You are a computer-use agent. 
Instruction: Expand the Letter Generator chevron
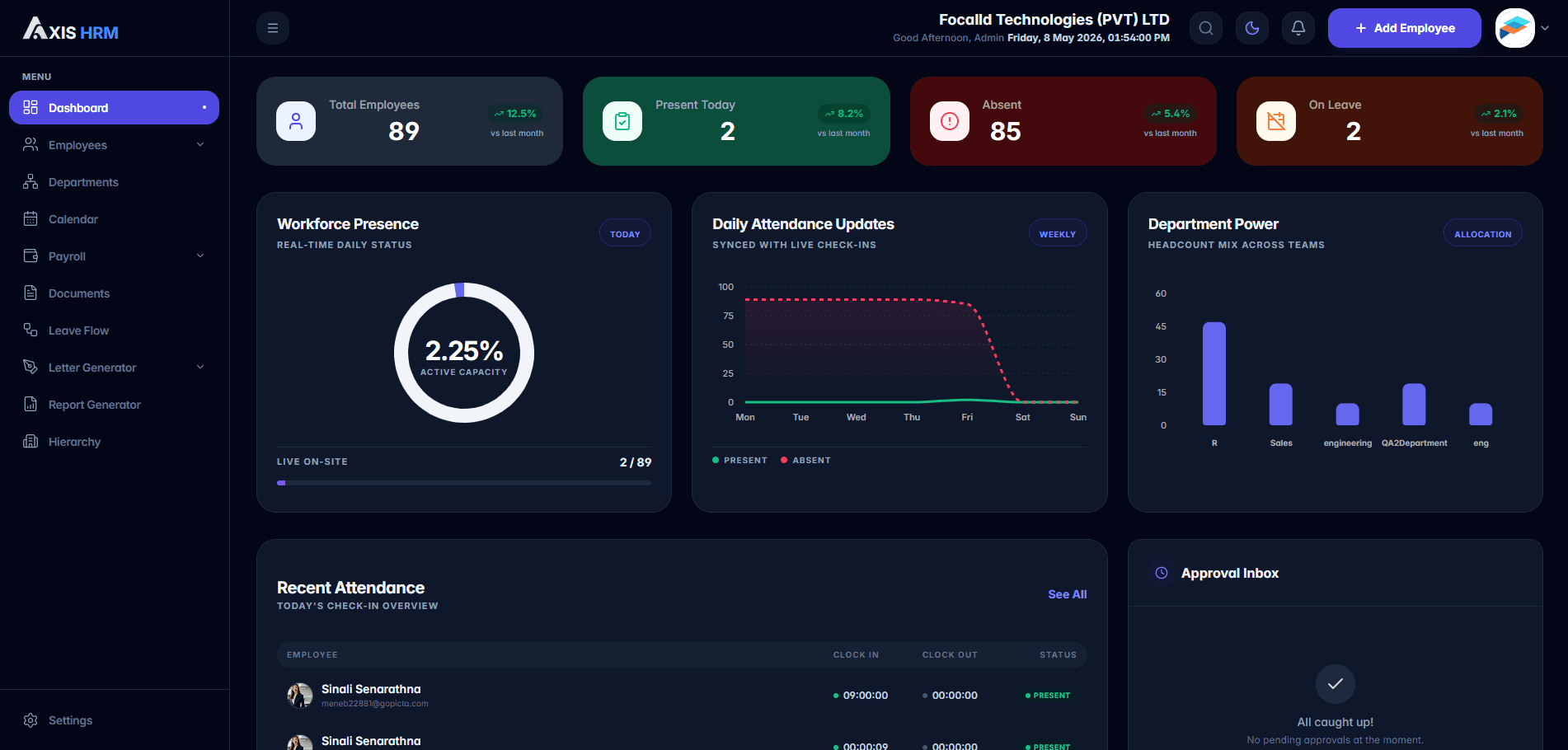[x=200, y=368]
